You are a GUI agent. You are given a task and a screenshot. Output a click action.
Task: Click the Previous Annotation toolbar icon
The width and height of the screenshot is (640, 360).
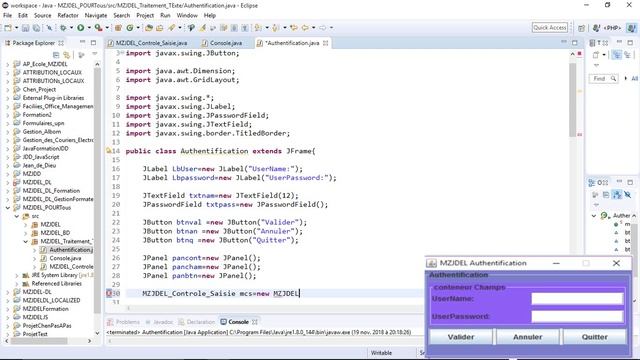click(276, 28)
